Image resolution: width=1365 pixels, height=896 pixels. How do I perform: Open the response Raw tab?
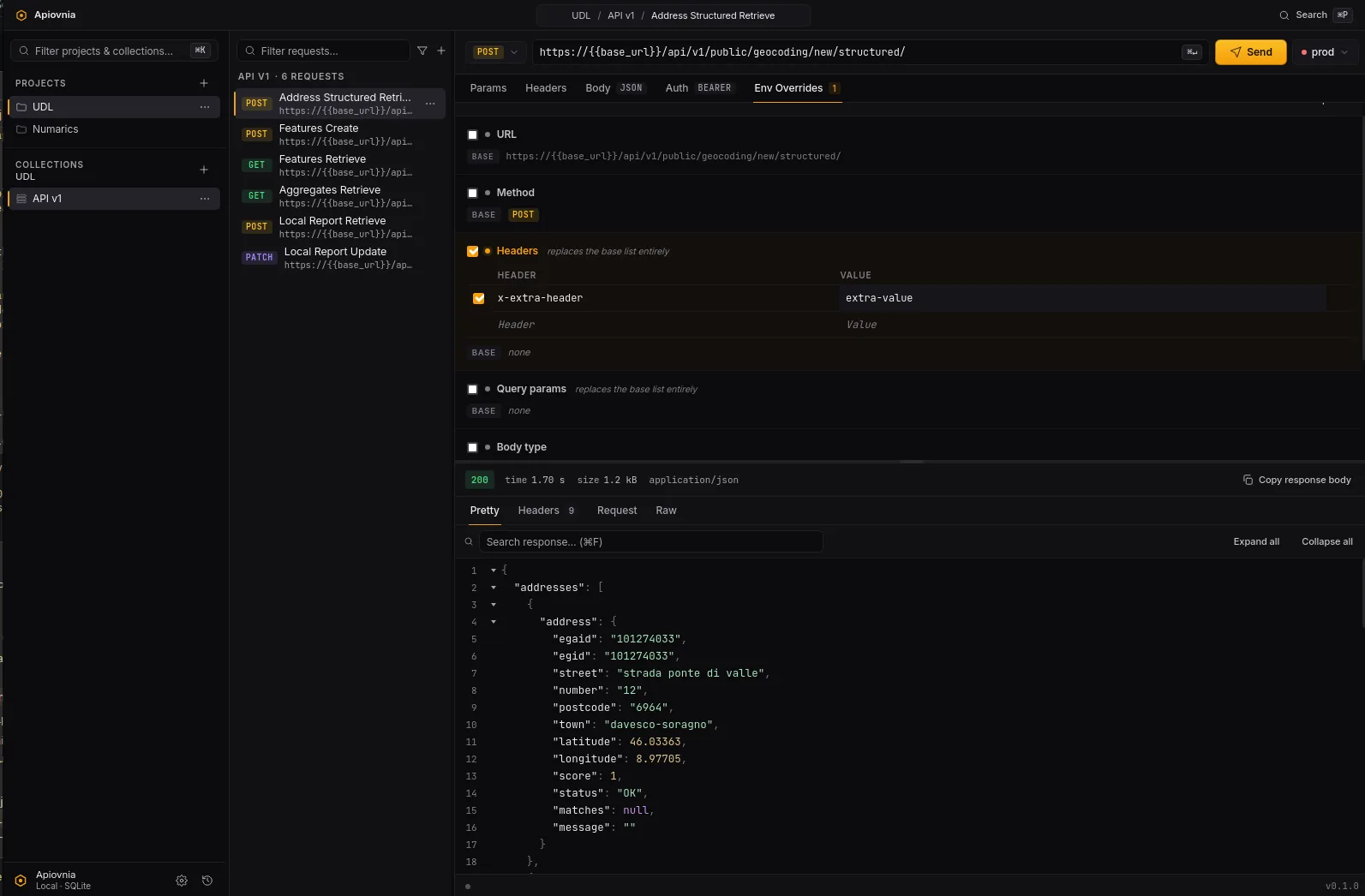666,511
